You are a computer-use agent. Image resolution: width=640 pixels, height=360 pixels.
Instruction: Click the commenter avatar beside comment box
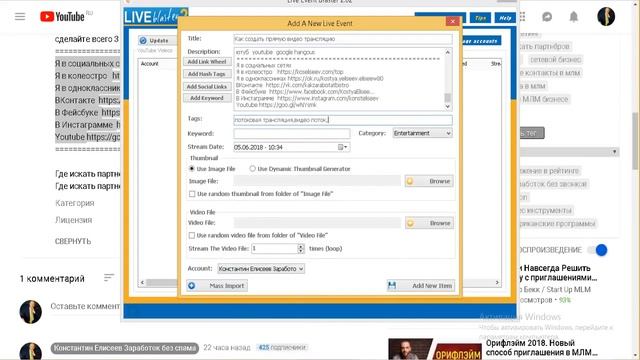coord(31,312)
